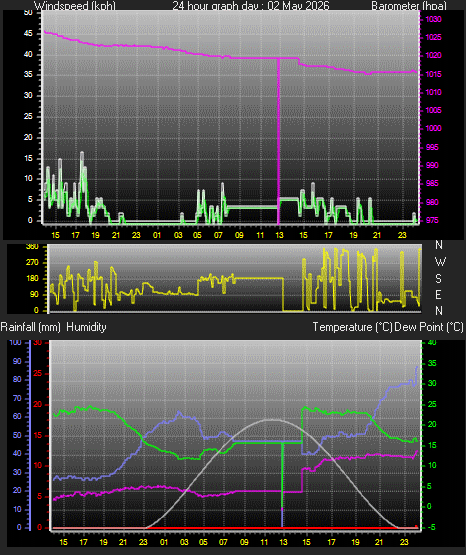Screen dimensions: 466x555
Task: Click the compass letter W label
Action: 440,262
